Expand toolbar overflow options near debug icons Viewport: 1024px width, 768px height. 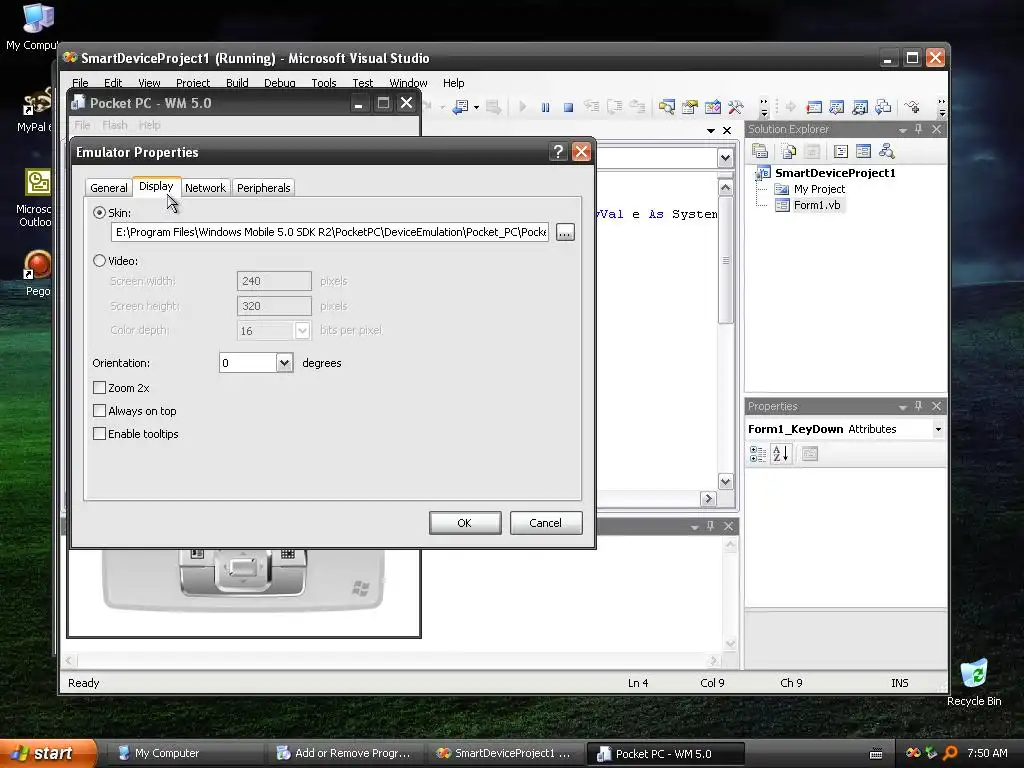763,107
